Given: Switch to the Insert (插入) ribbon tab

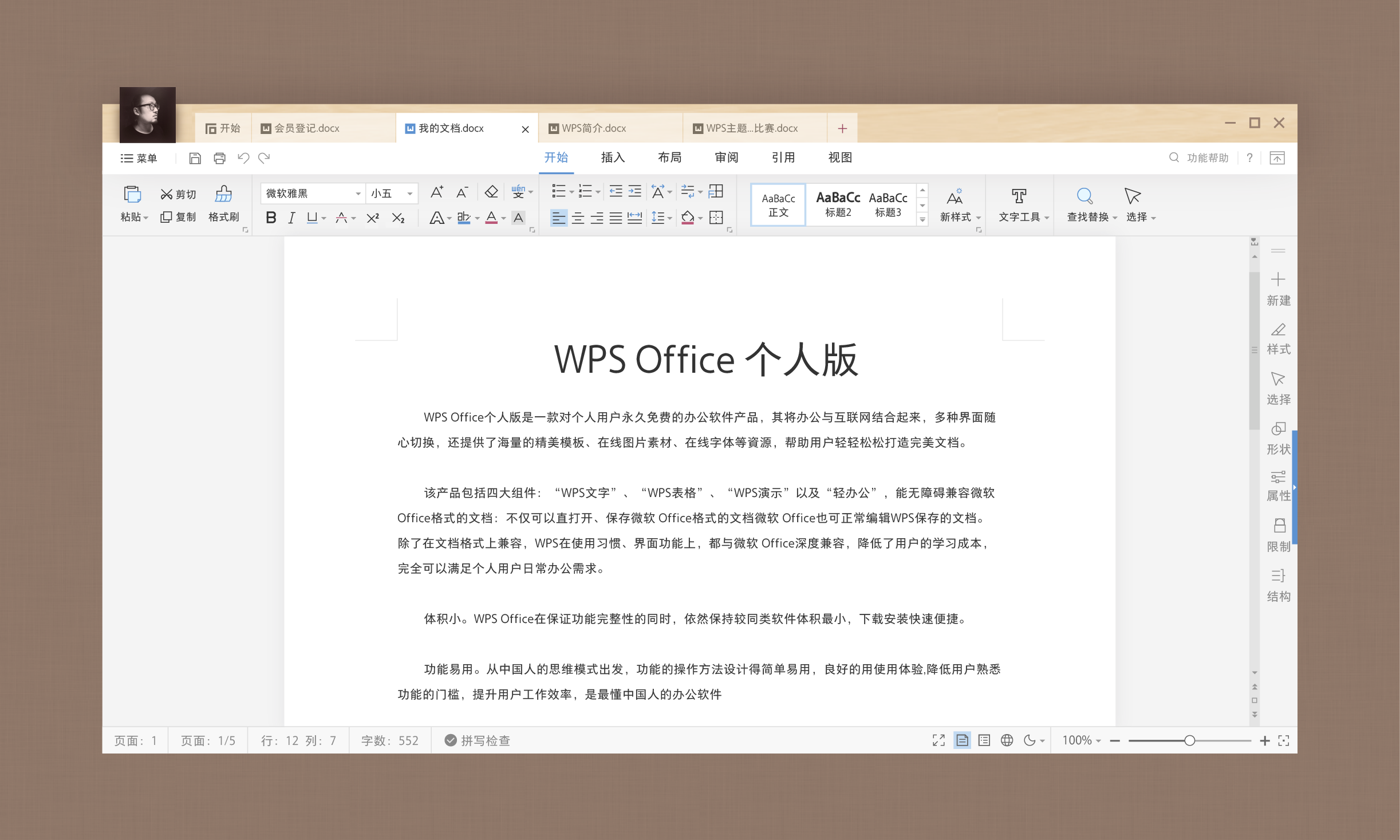Looking at the screenshot, I should 612,157.
